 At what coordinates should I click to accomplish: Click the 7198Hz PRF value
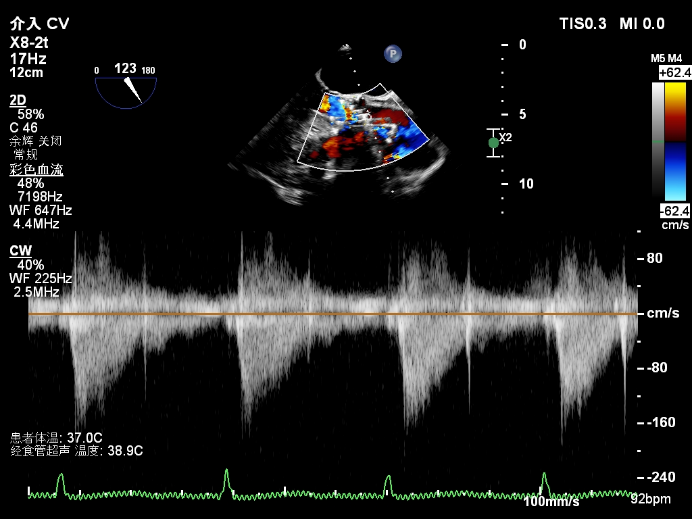[x=40, y=197]
